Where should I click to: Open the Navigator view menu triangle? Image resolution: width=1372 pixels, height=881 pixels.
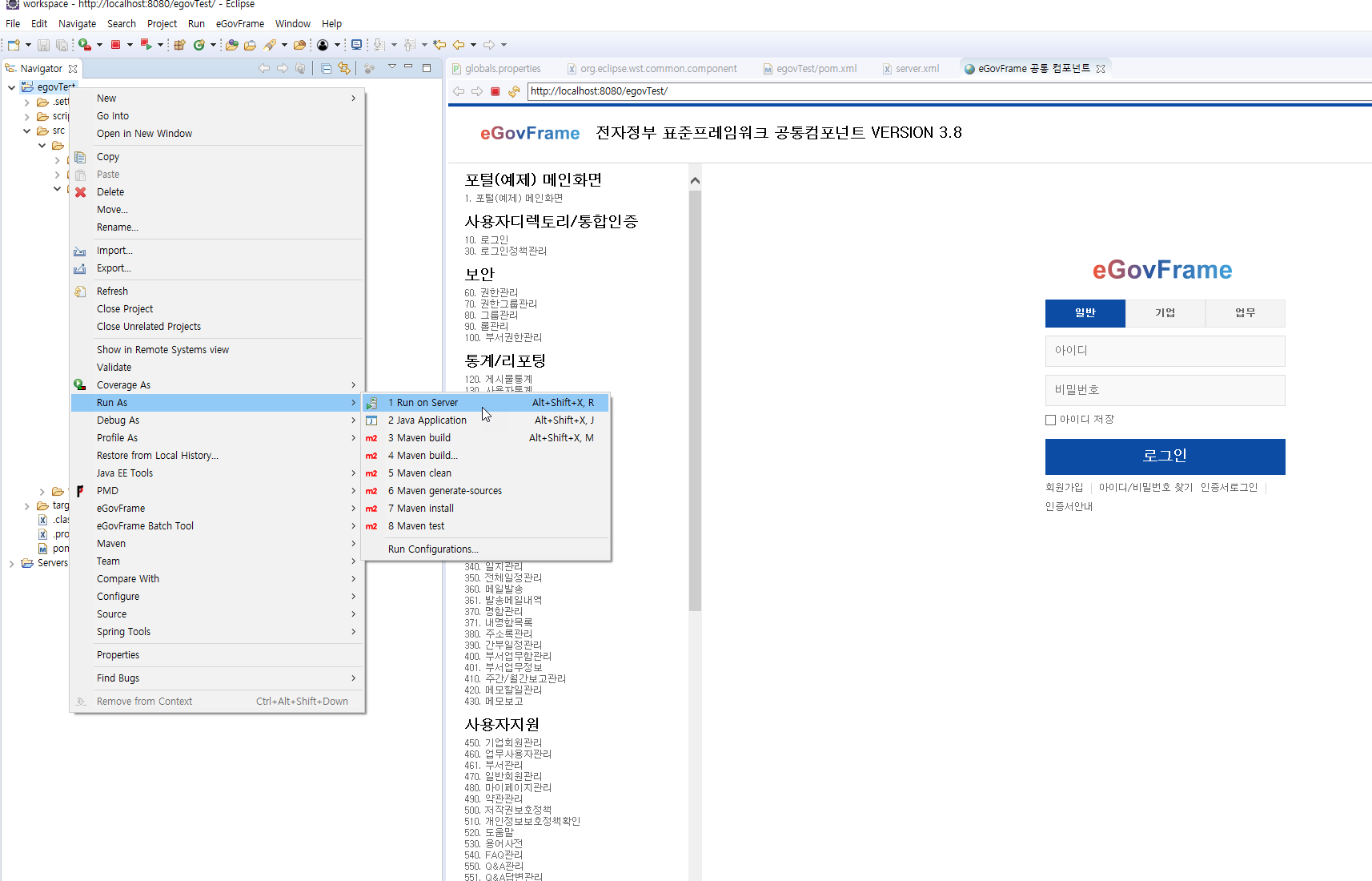point(392,67)
